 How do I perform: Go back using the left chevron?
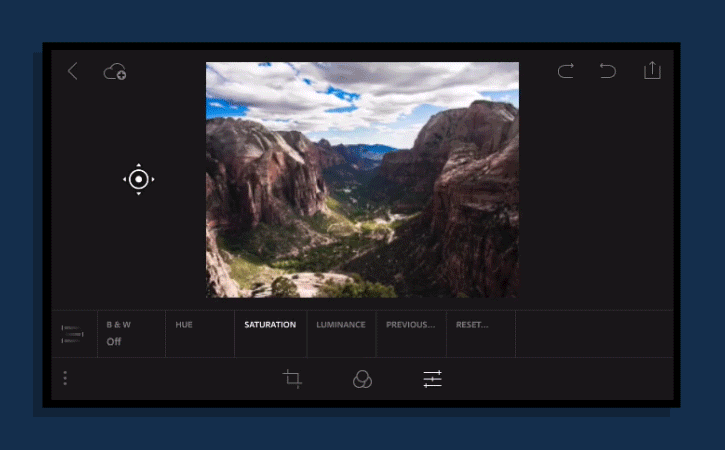[72, 71]
